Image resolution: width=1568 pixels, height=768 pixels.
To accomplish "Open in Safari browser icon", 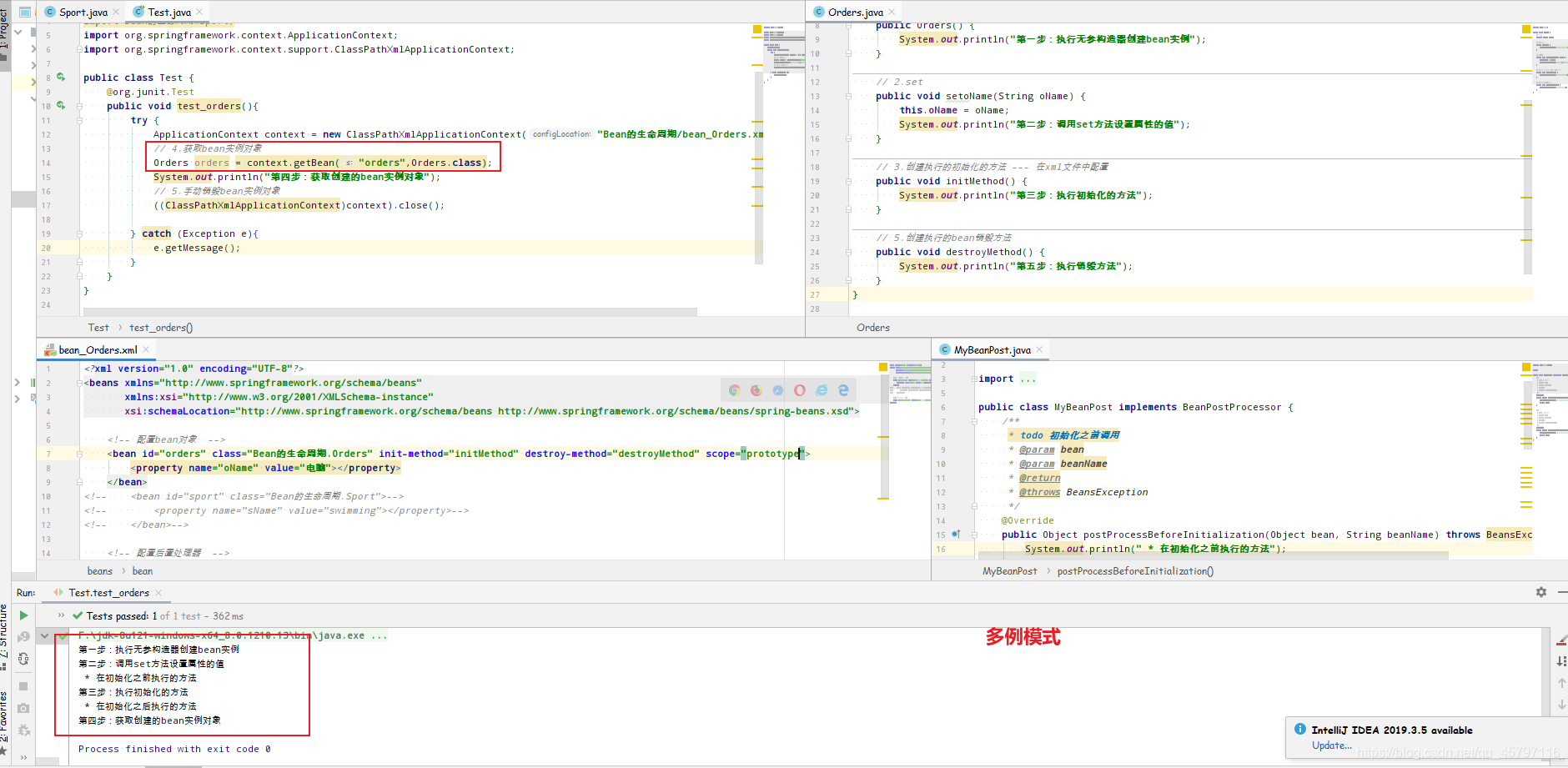I will pos(777,390).
